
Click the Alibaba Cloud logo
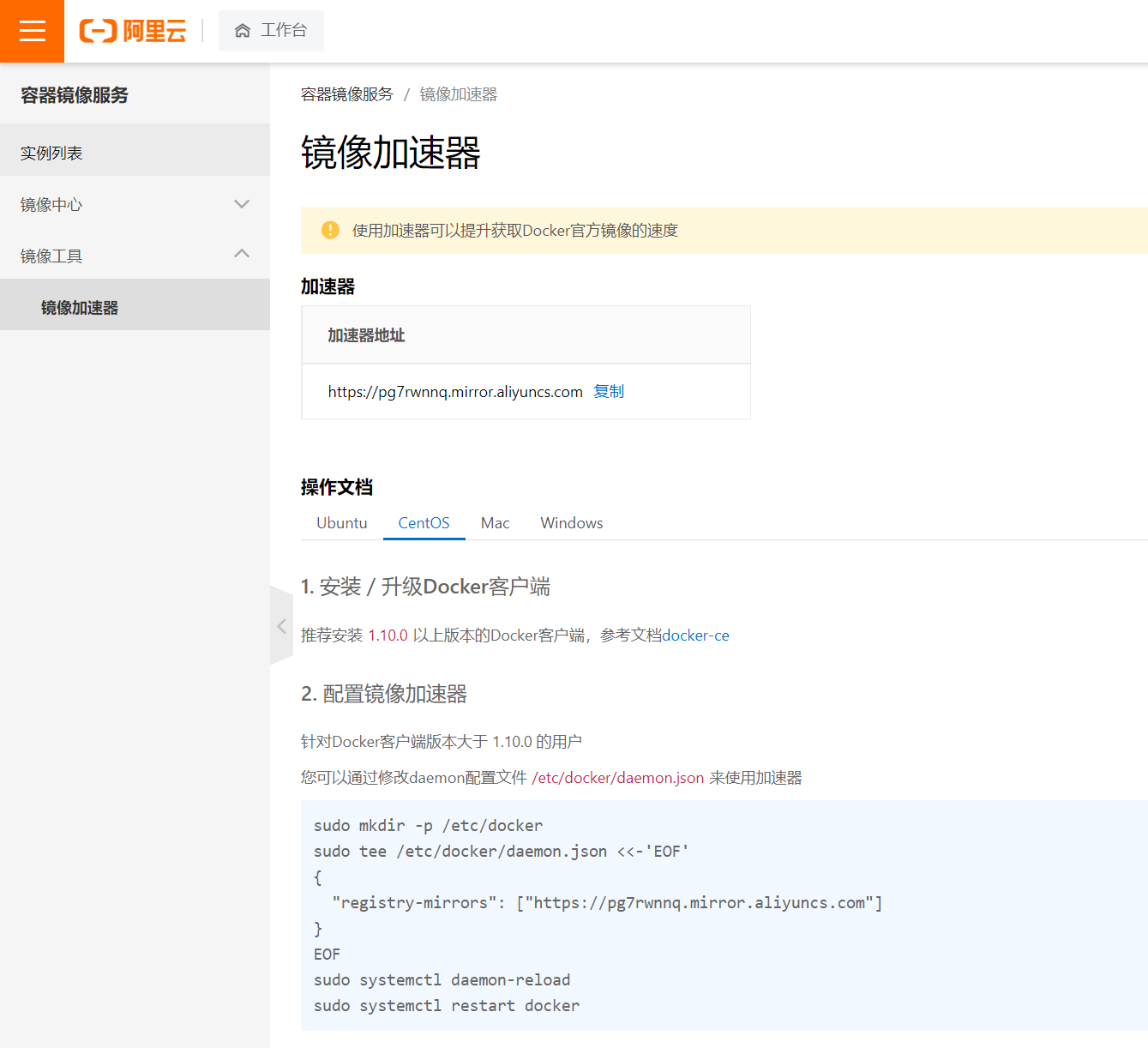133,31
